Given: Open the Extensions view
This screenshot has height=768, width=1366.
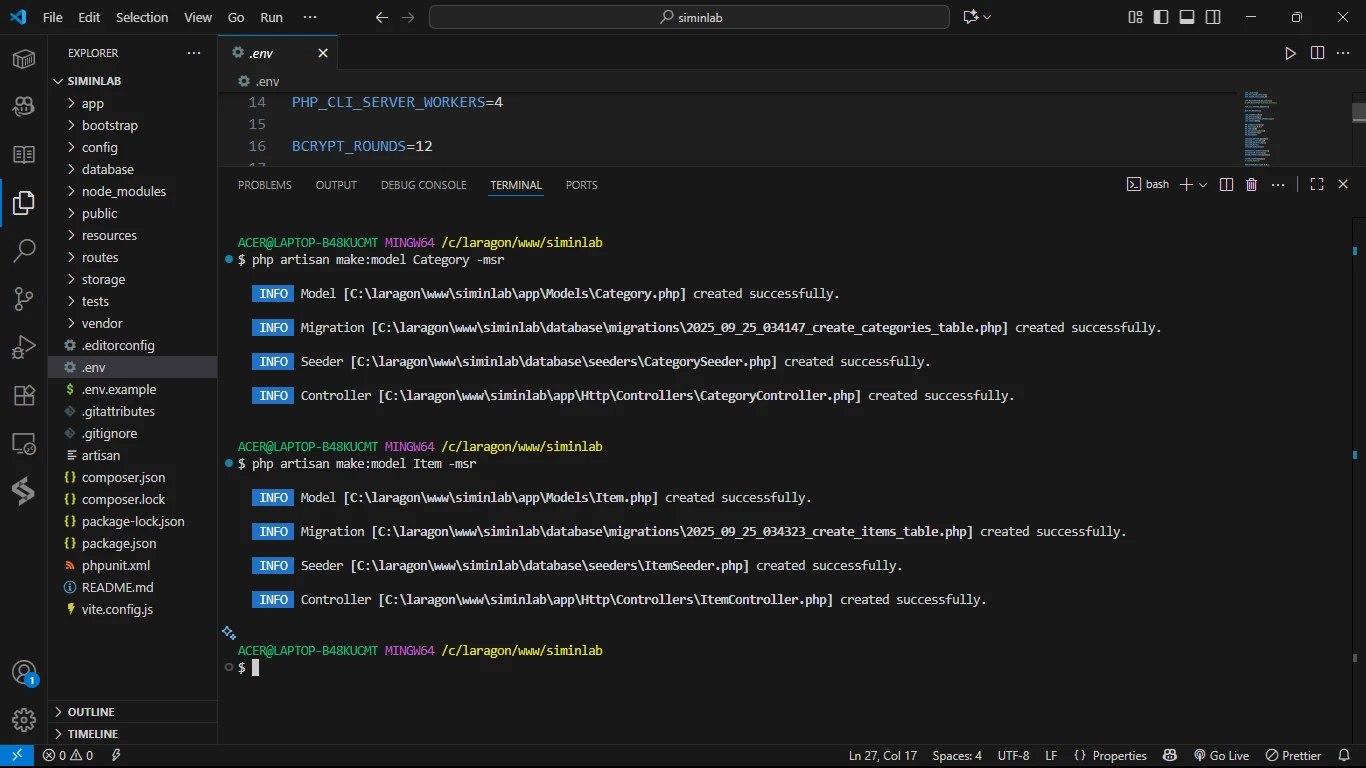Looking at the screenshot, I should coord(24,395).
